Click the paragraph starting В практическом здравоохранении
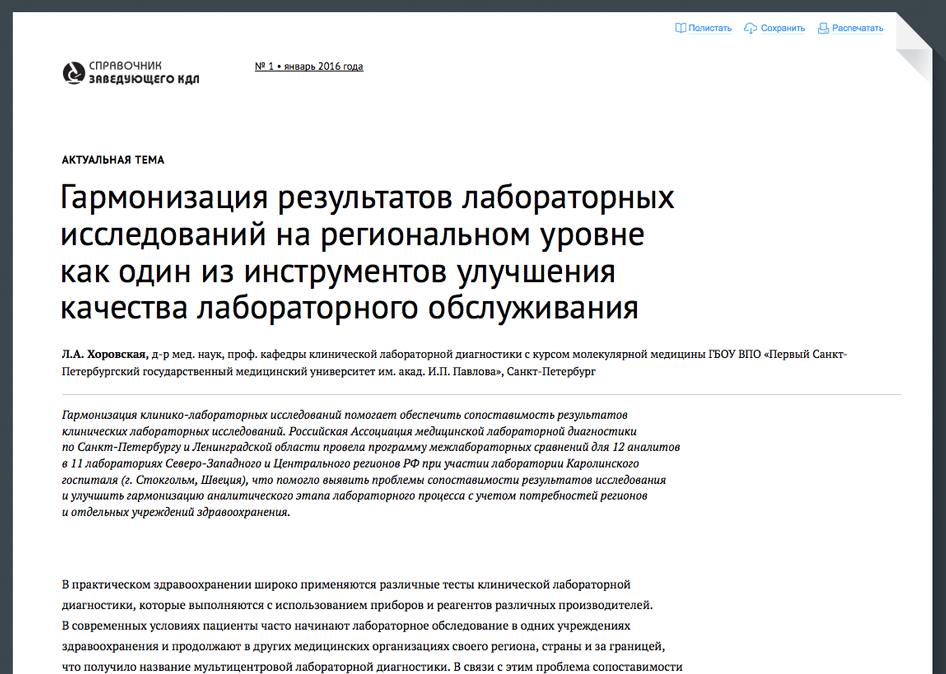 click(x=372, y=626)
